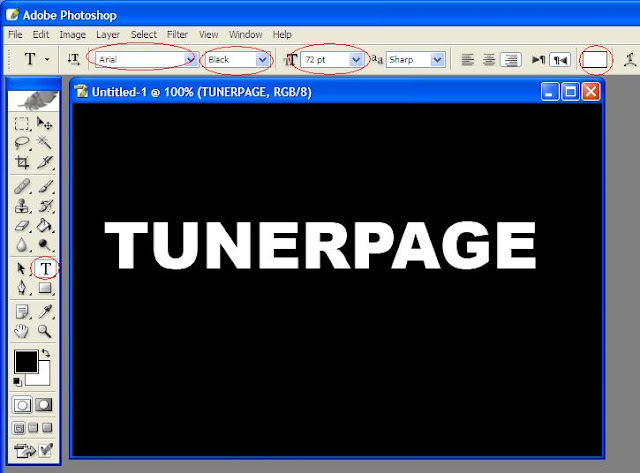Set right-to-left paragraph direction
This screenshot has height=473, width=640.
(x=560, y=60)
